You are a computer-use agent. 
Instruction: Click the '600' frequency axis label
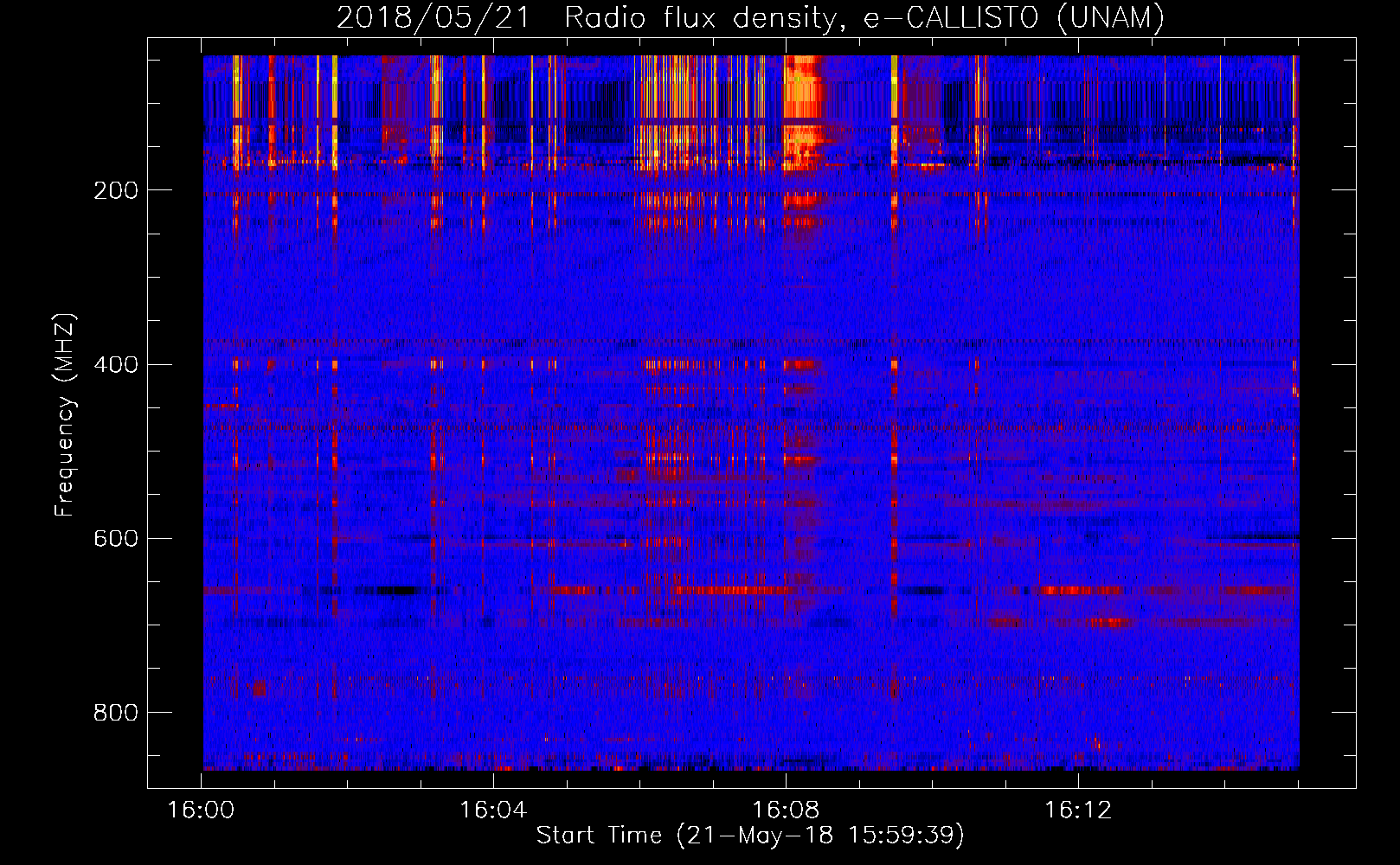[115, 538]
